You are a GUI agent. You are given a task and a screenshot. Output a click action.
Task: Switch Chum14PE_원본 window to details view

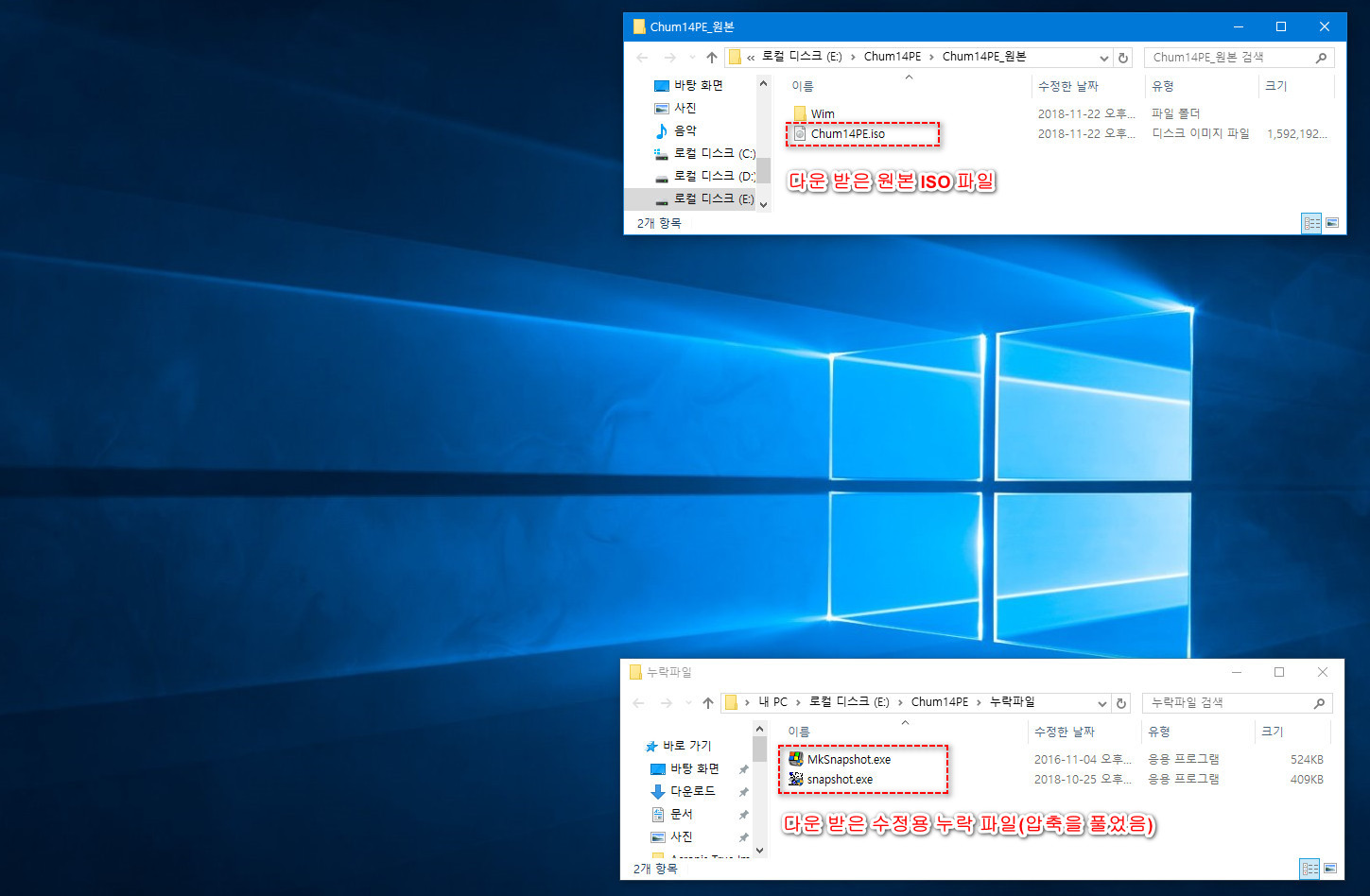point(1311,223)
